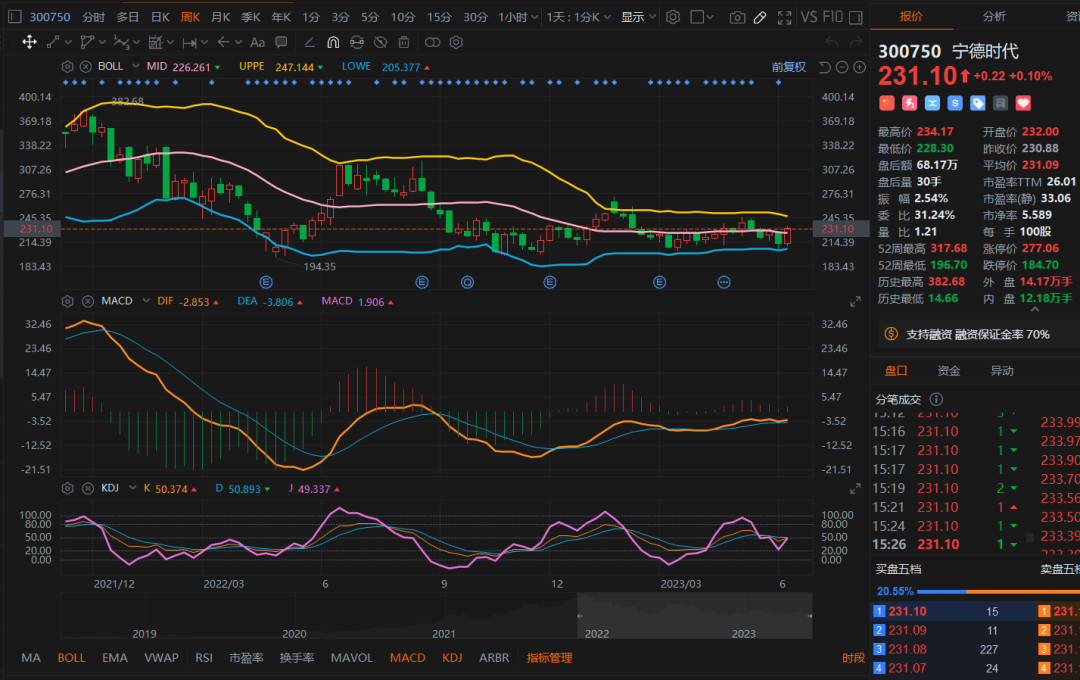Select the move/pan crosshair tool
The image size is (1080, 680).
[x=29, y=42]
